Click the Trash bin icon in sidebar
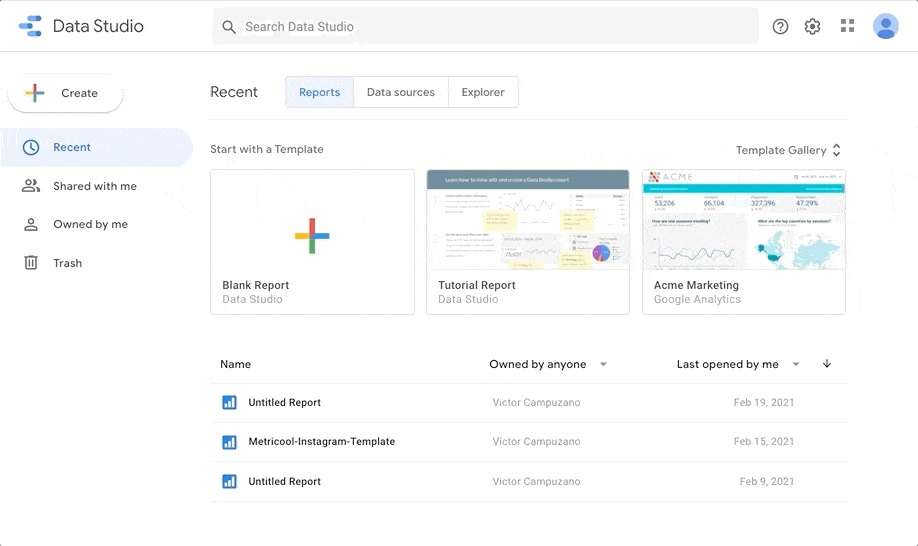918x546 pixels. tap(30, 263)
